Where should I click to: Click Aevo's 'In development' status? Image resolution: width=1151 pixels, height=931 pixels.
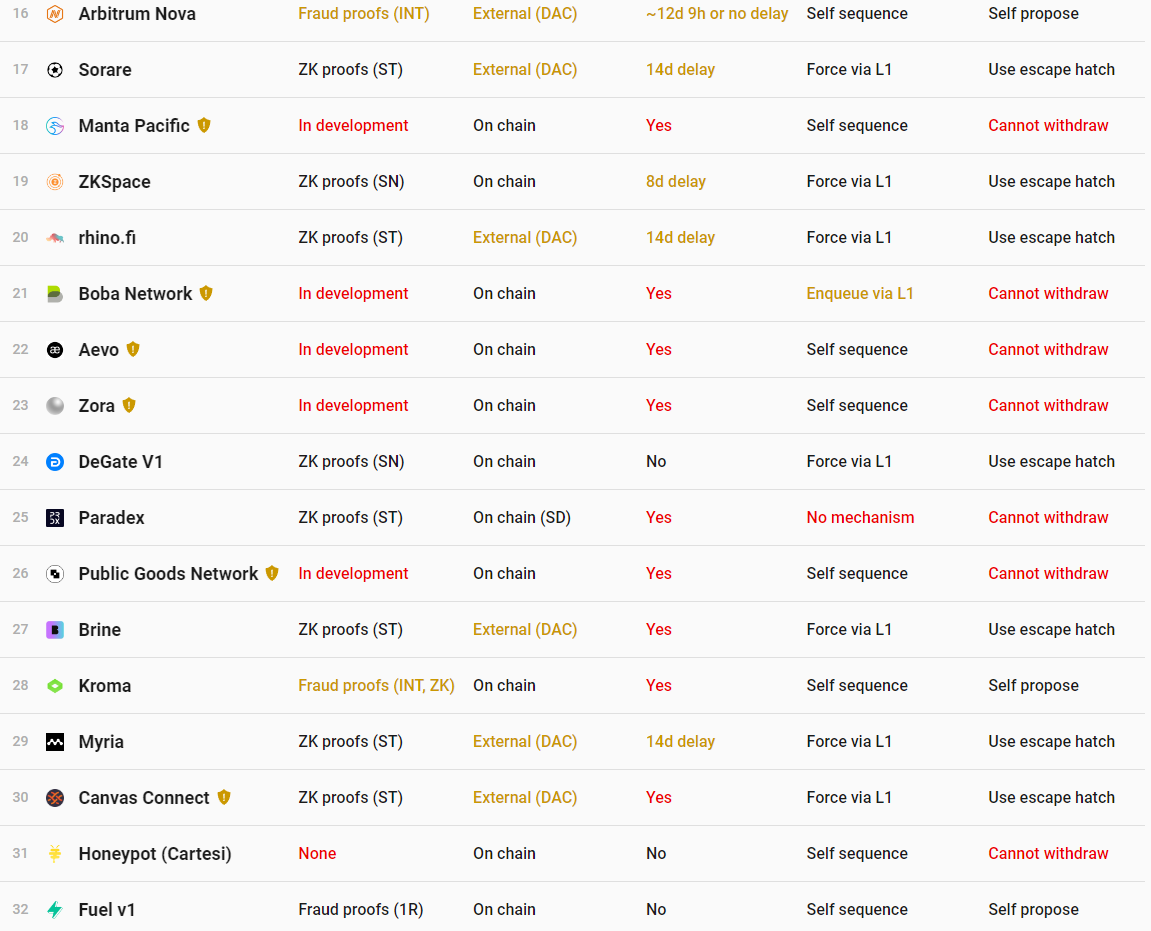click(353, 349)
